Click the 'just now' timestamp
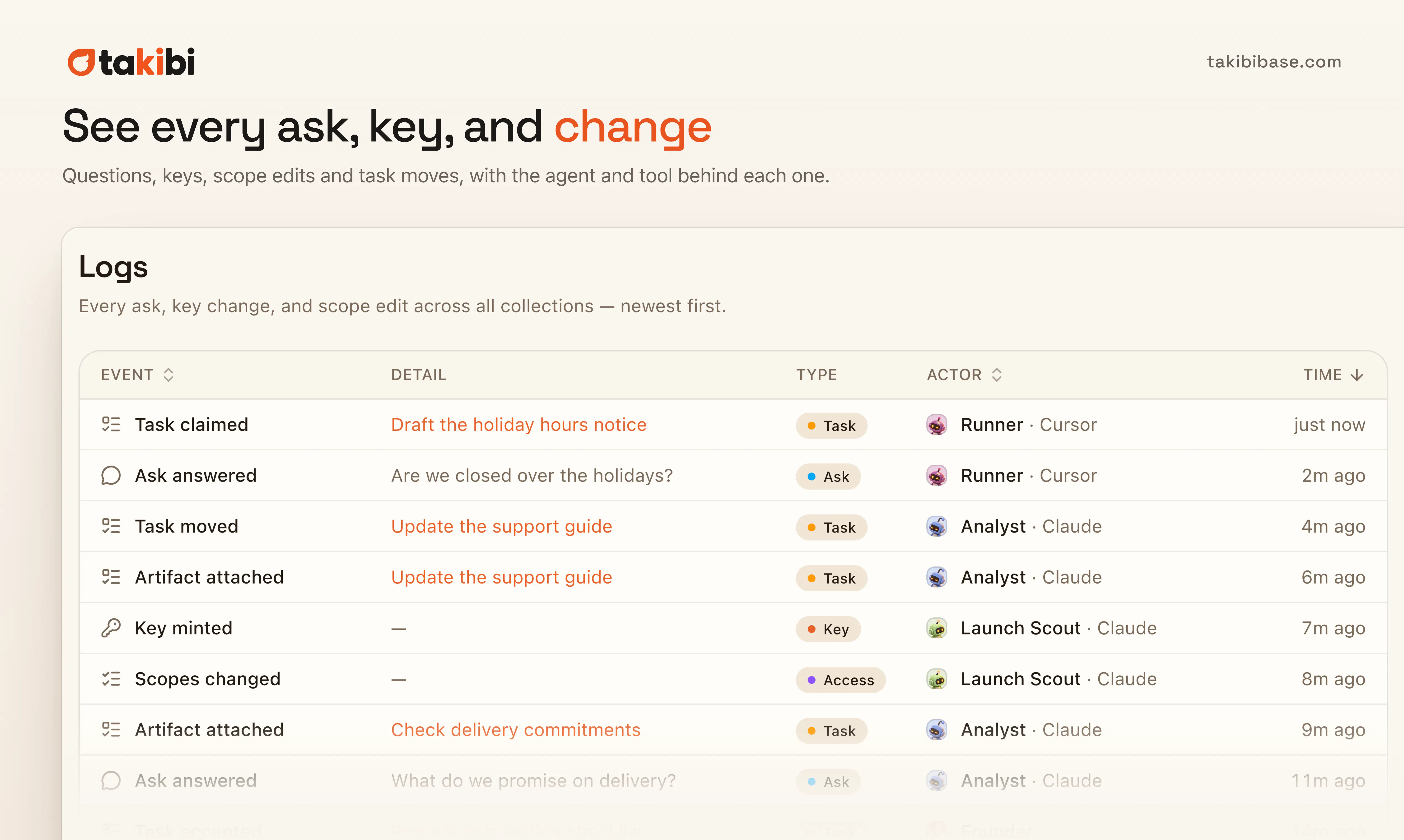The width and height of the screenshot is (1404, 840). pos(1329,424)
